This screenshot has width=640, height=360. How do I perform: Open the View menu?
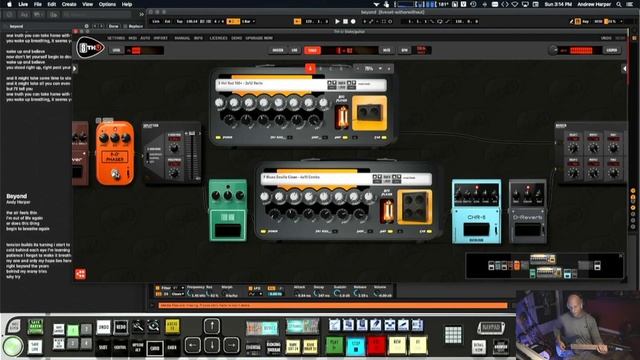coord(87,4)
